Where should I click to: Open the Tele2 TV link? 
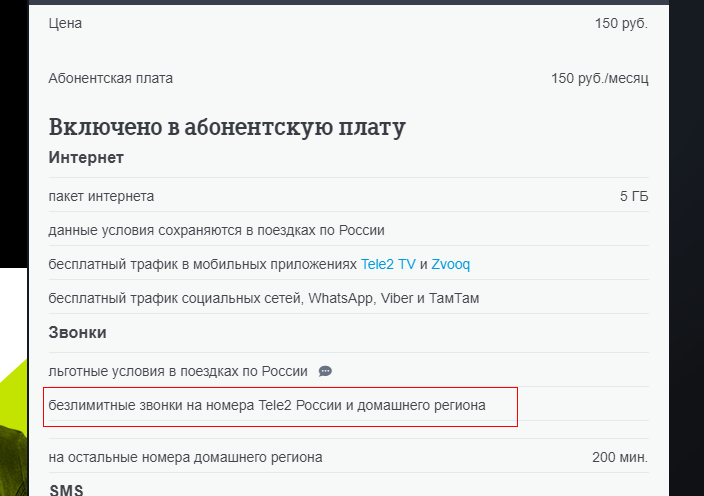coord(388,264)
